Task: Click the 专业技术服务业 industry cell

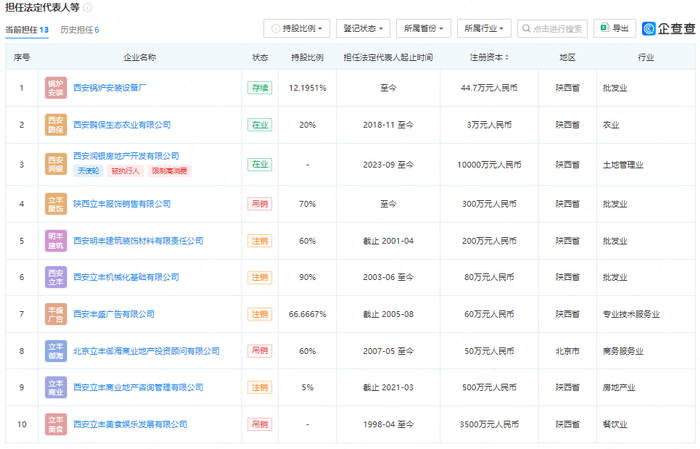Action: click(x=631, y=314)
